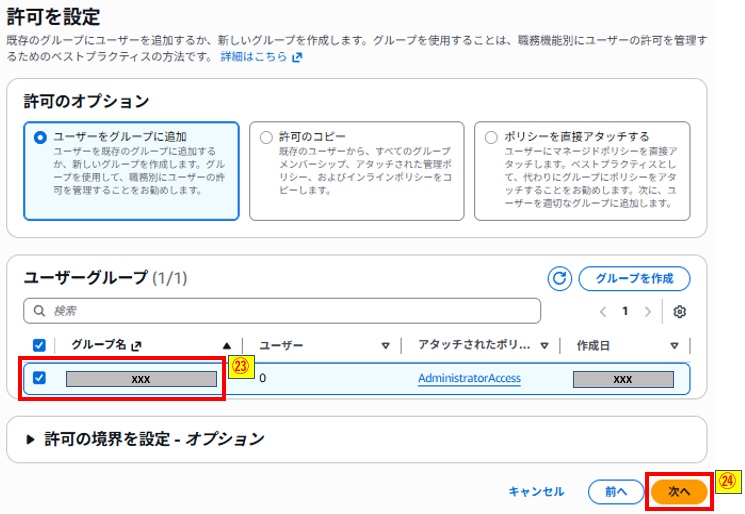
Task: Open the AdministratorAccess policy link
Action: 469,379
